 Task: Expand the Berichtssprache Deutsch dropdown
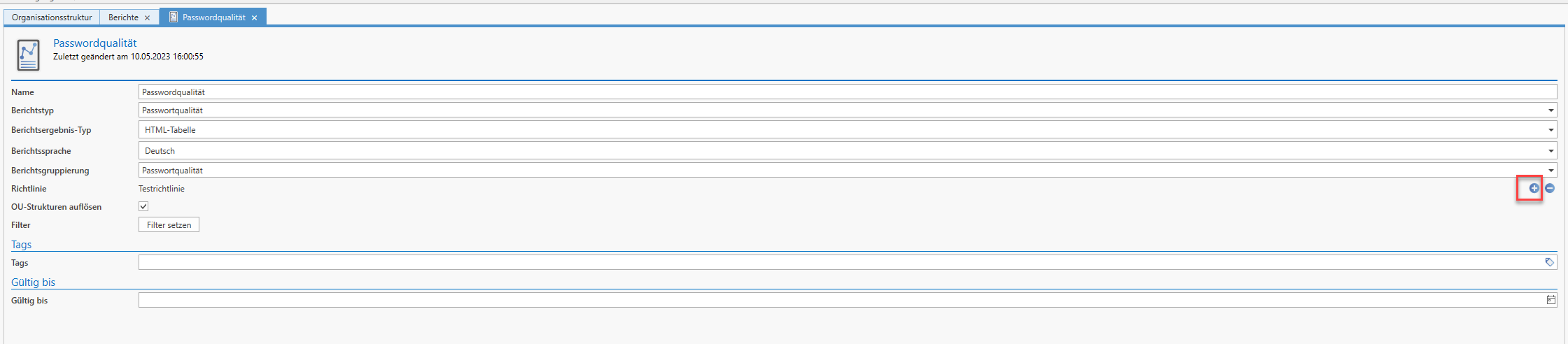click(1551, 151)
